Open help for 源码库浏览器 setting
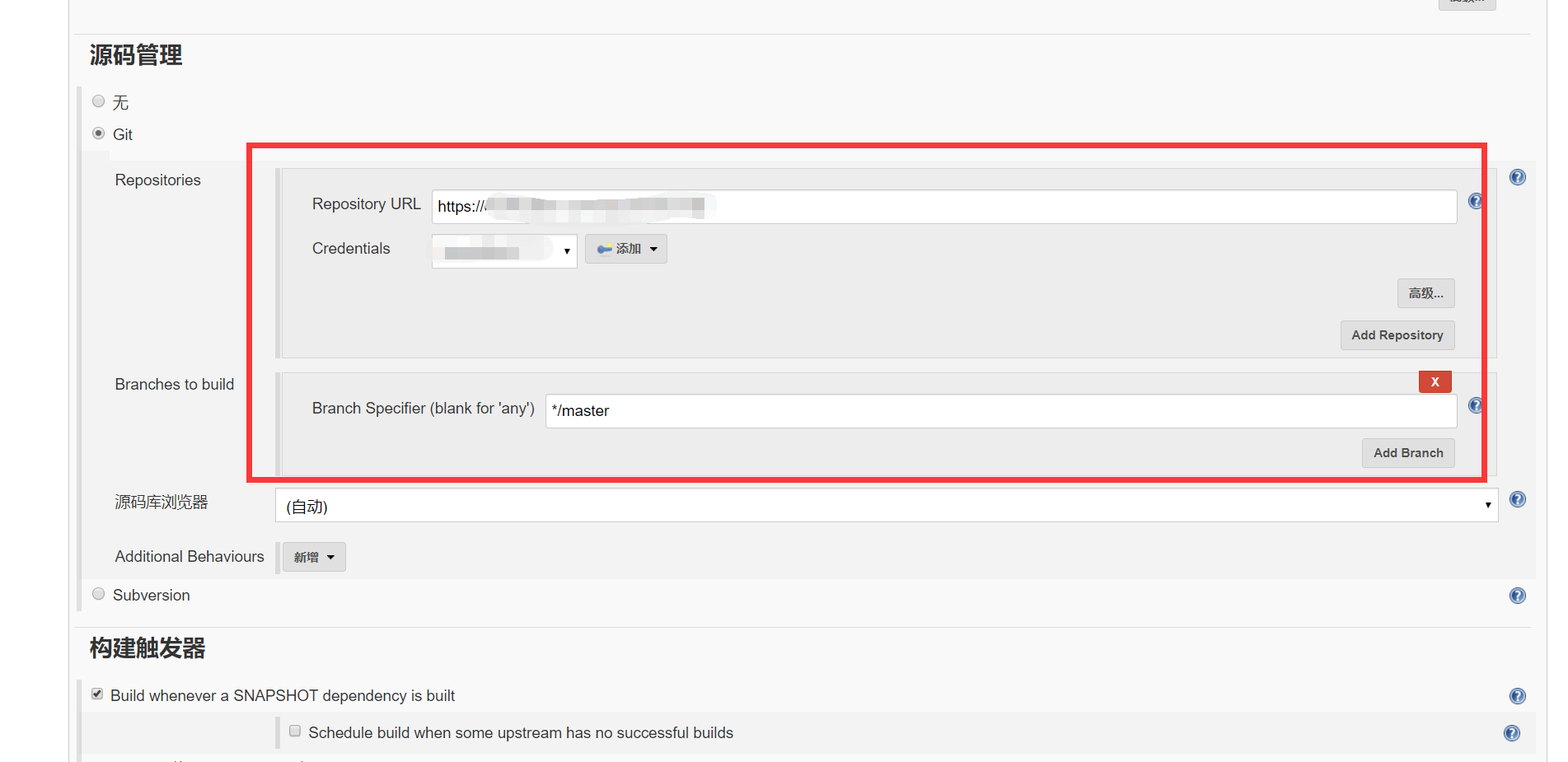This screenshot has width=1568, height=762. [x=1517, y=499]
